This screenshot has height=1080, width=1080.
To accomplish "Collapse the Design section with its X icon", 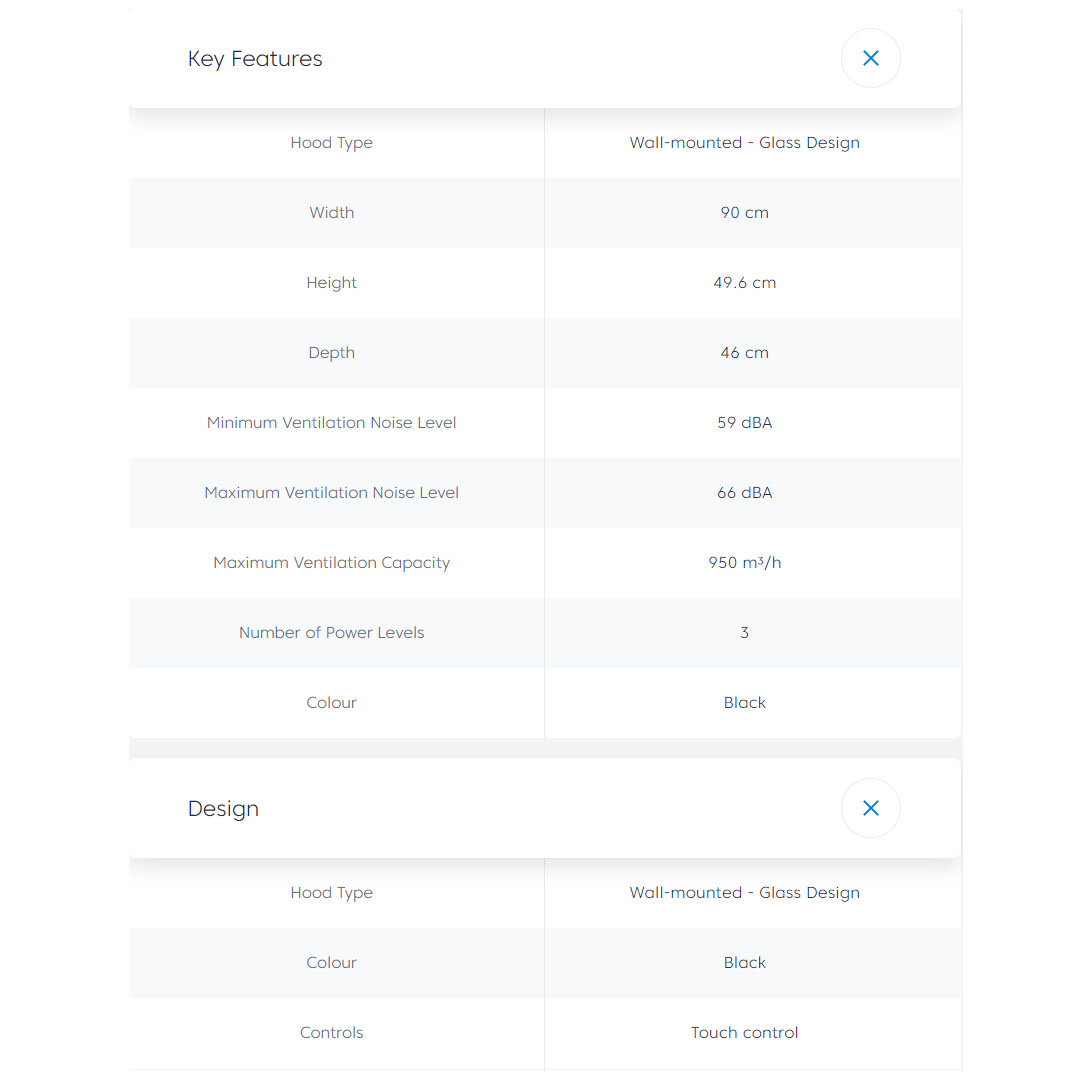I will 870,808.
